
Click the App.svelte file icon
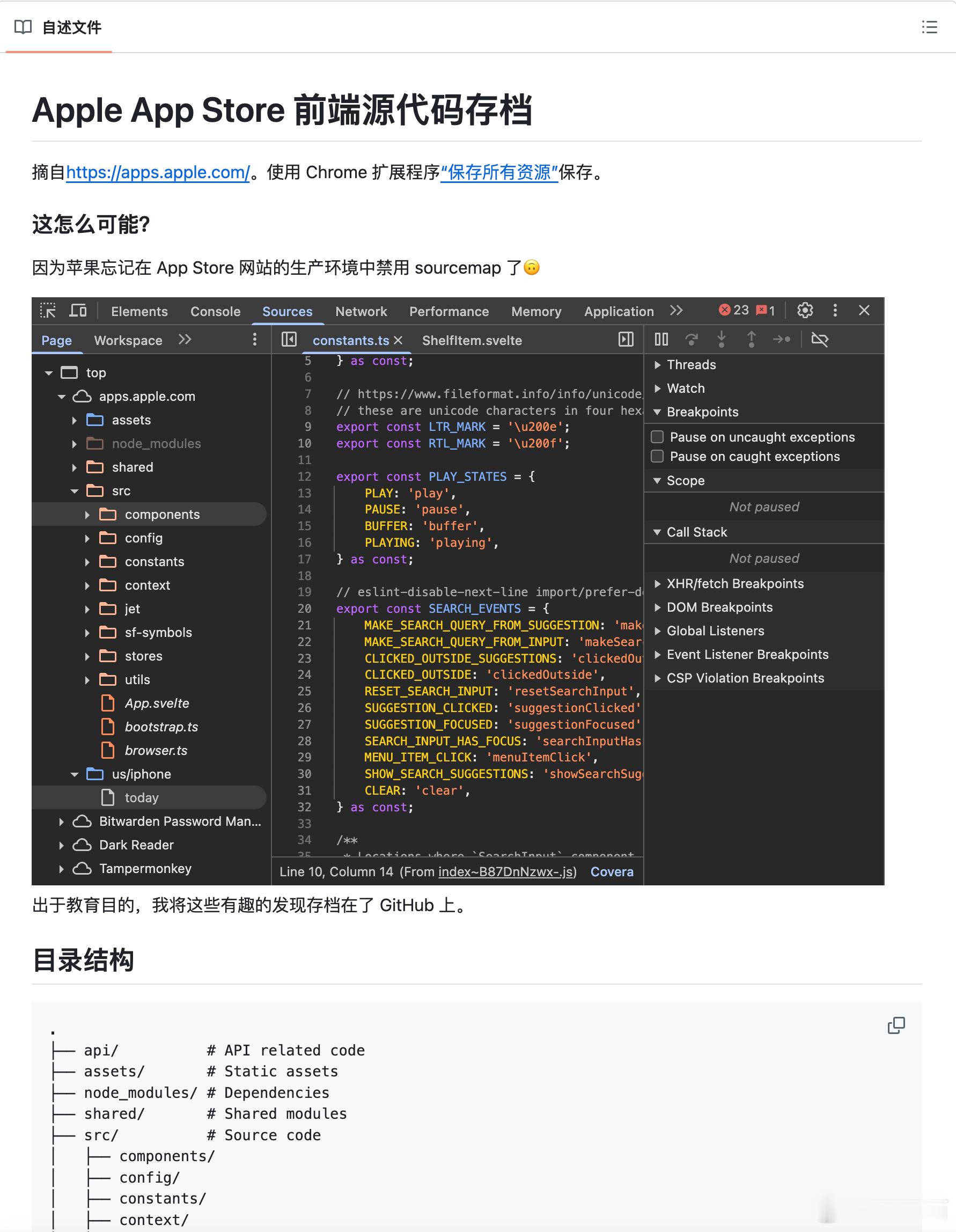click(x=107, y=703)
